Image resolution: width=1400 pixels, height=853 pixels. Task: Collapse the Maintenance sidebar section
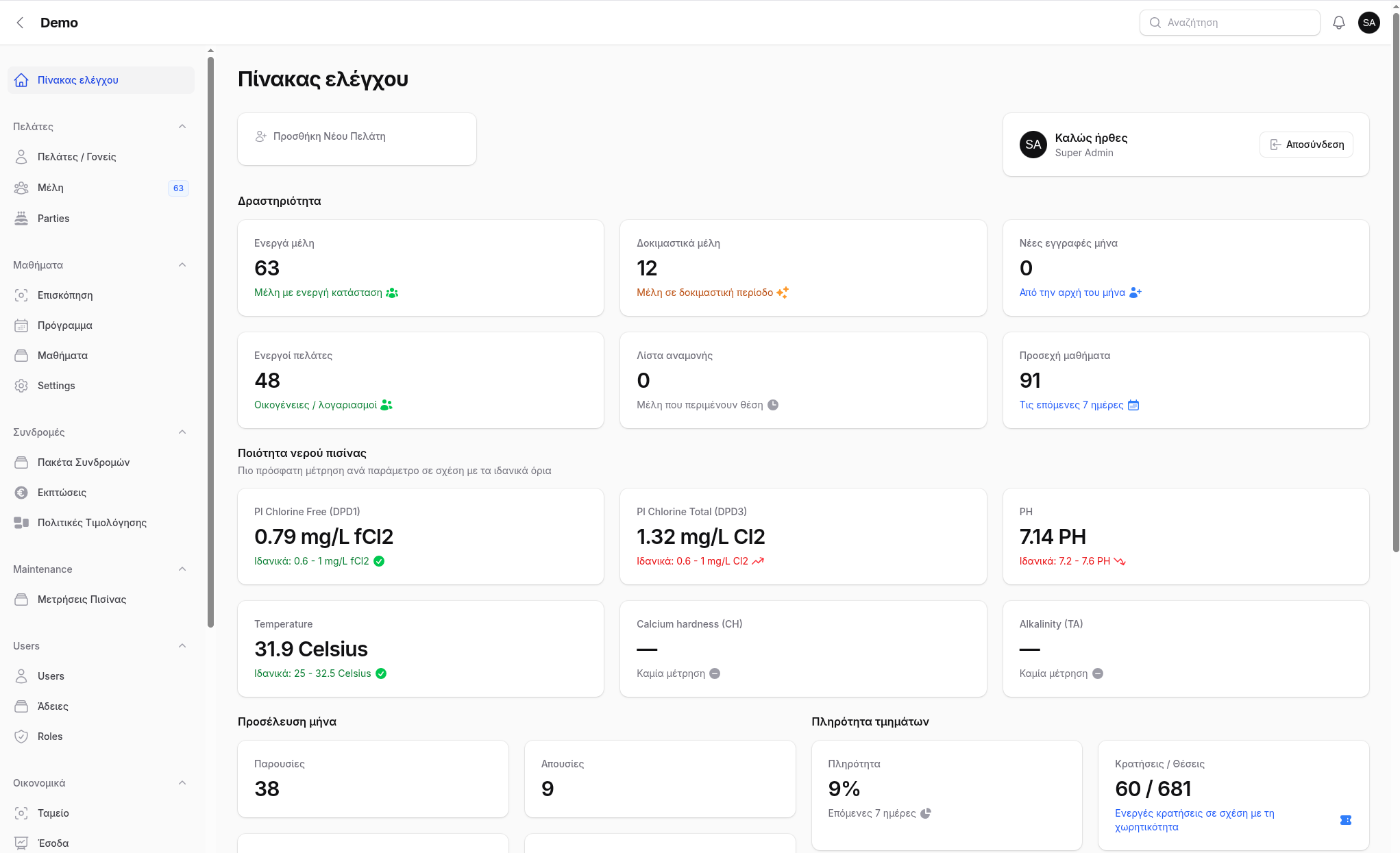(x=182, y=569)
